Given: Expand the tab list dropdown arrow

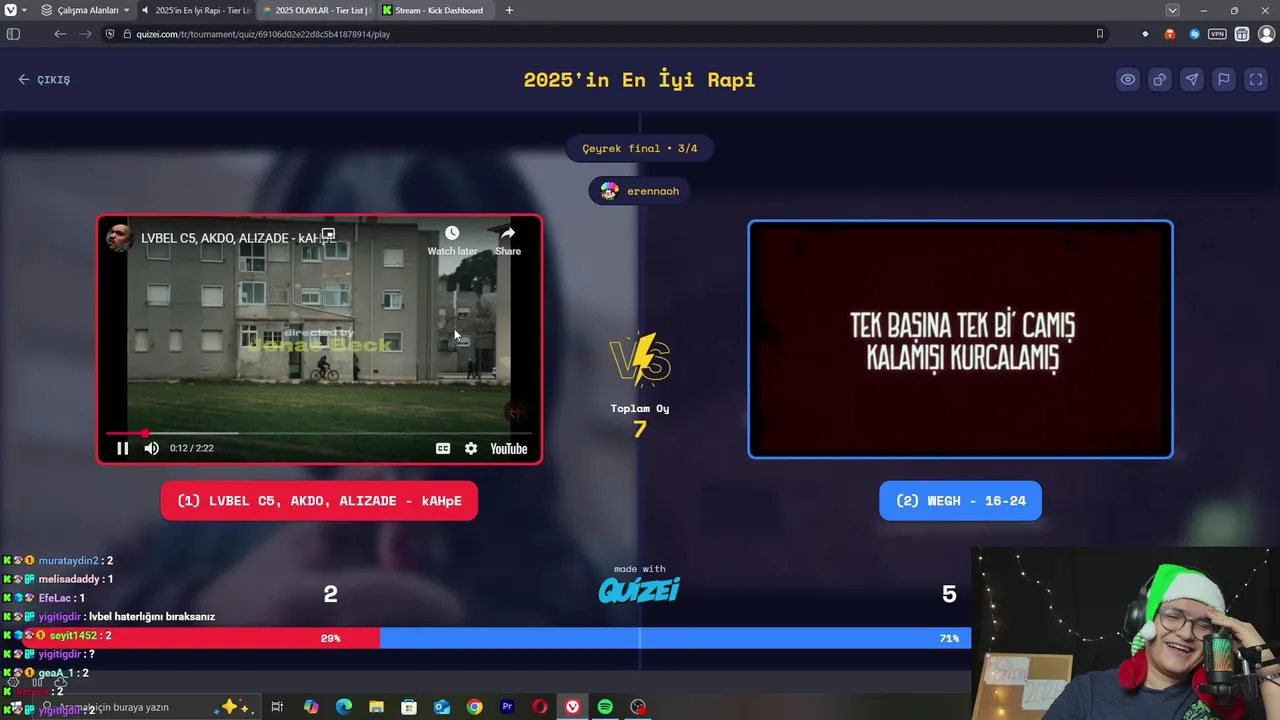Looking at the screenshot, I should coord(1172,10).
